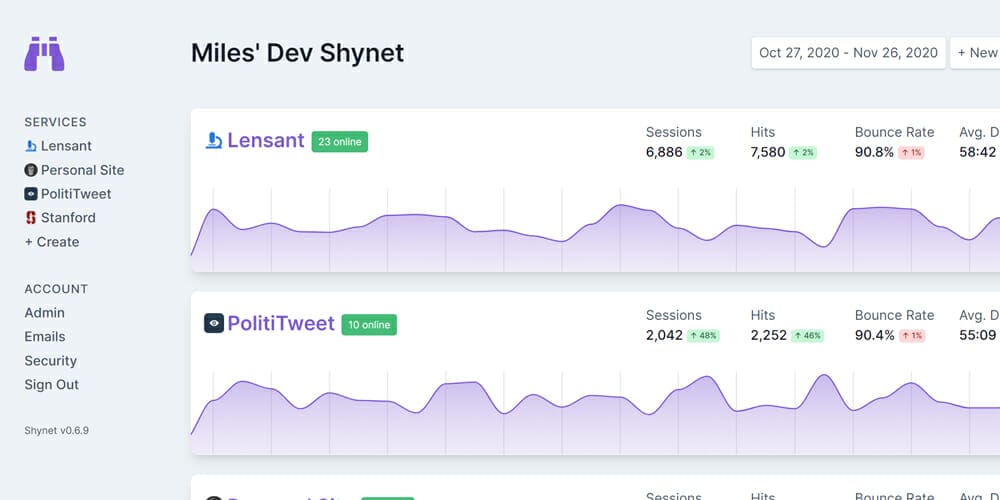Open the PolitiTweet service card title
Viewport: 1000px width, 500px height.
point(280,324)
